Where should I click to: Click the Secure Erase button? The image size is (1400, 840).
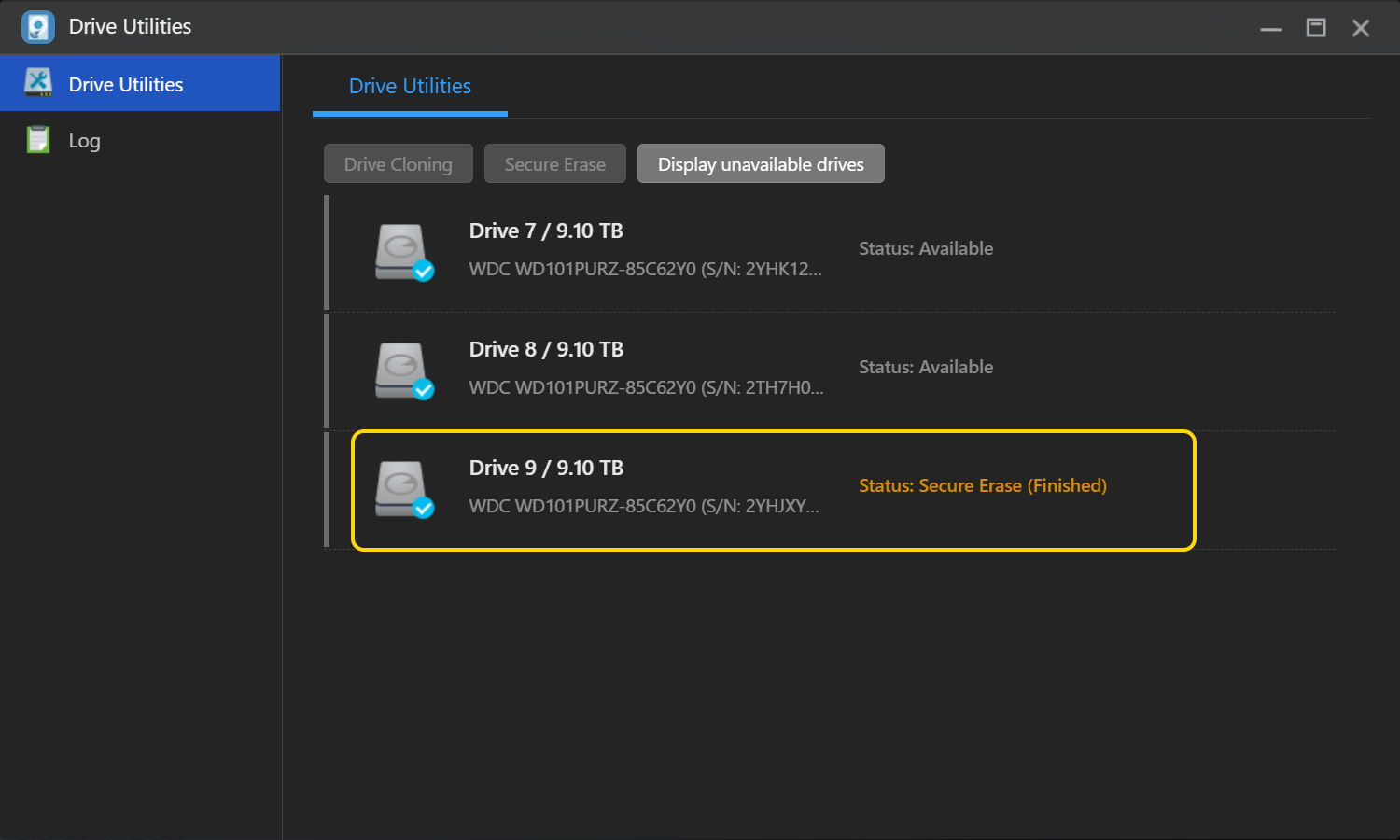point(555,163)
